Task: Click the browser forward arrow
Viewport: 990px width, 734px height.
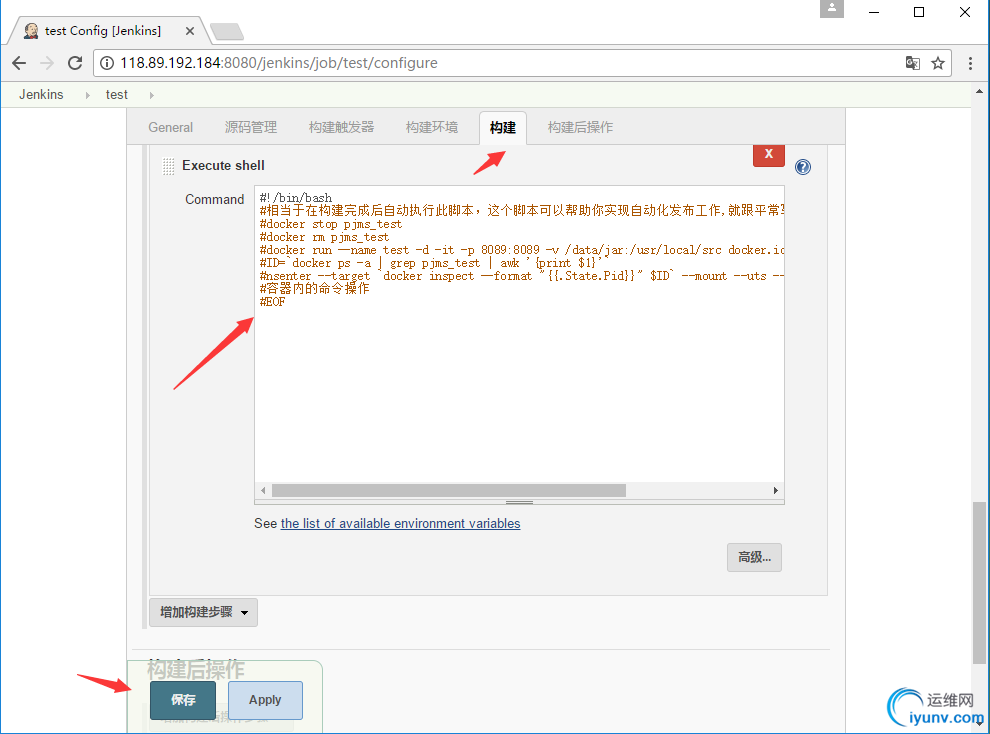Action: coord(47,63)
